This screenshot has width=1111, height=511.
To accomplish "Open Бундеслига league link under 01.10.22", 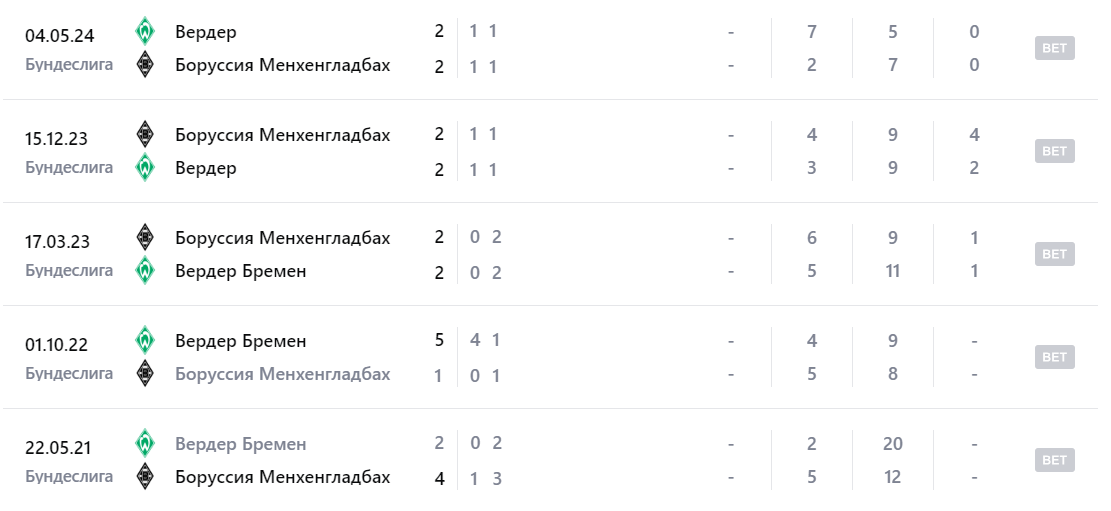I will click(69, 374).
